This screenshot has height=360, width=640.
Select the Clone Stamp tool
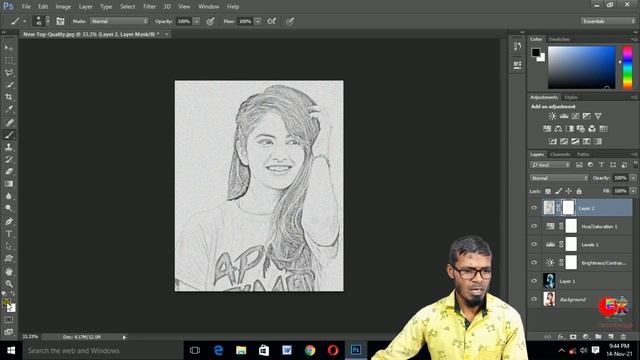click(9, 147)
